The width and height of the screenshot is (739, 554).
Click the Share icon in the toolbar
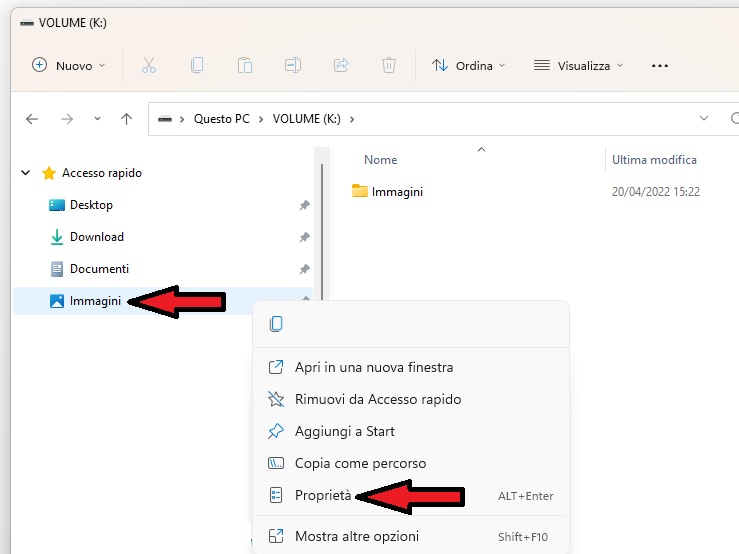(341, 65)
